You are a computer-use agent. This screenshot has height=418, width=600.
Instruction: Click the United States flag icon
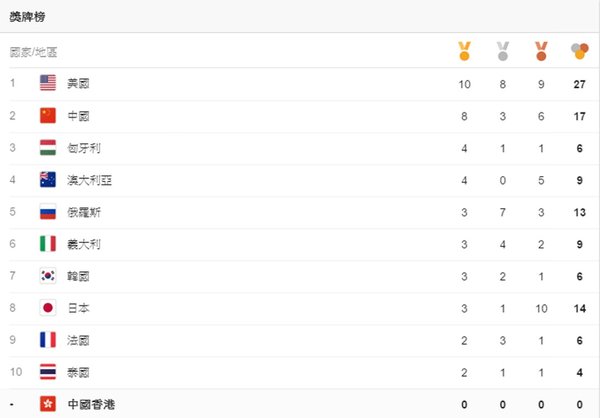pos(48,83)
